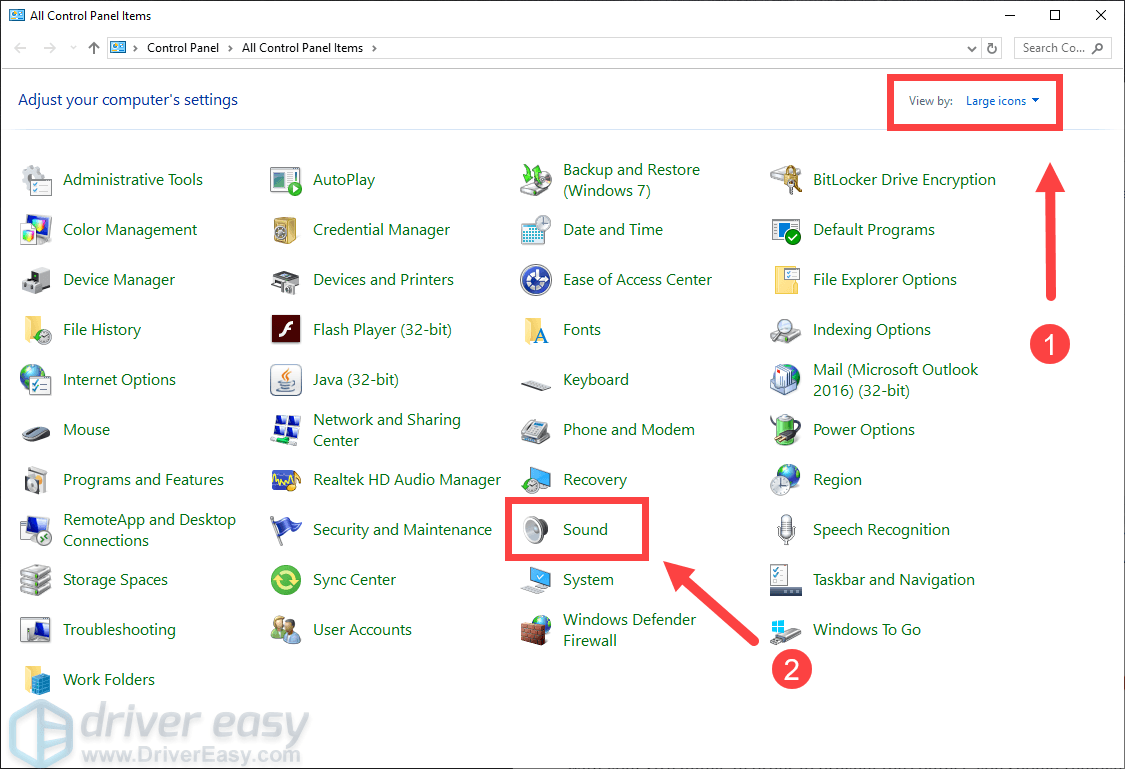Expand chevron after Control Panel breadcrumb
This screenshot has width=1125, height=769.
tap(230, 48)
